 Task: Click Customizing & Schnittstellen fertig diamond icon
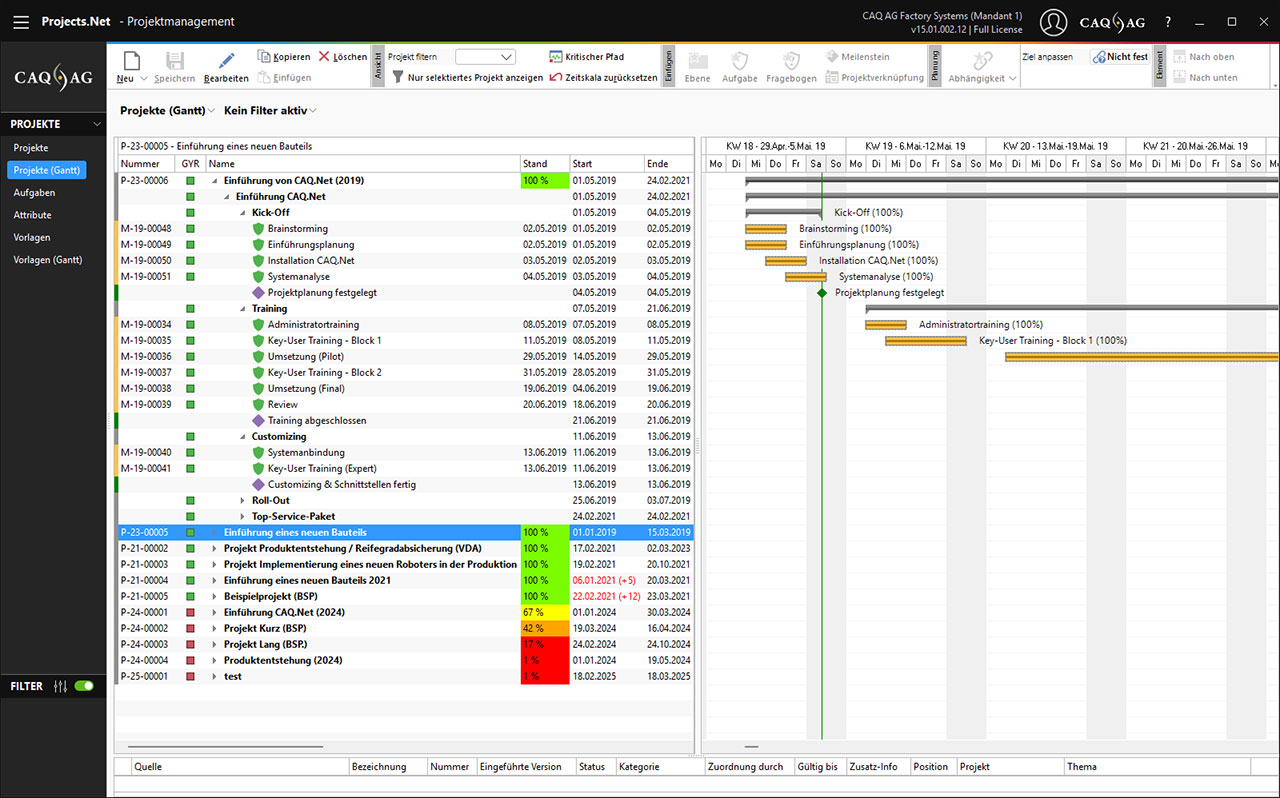coord(258,485)
